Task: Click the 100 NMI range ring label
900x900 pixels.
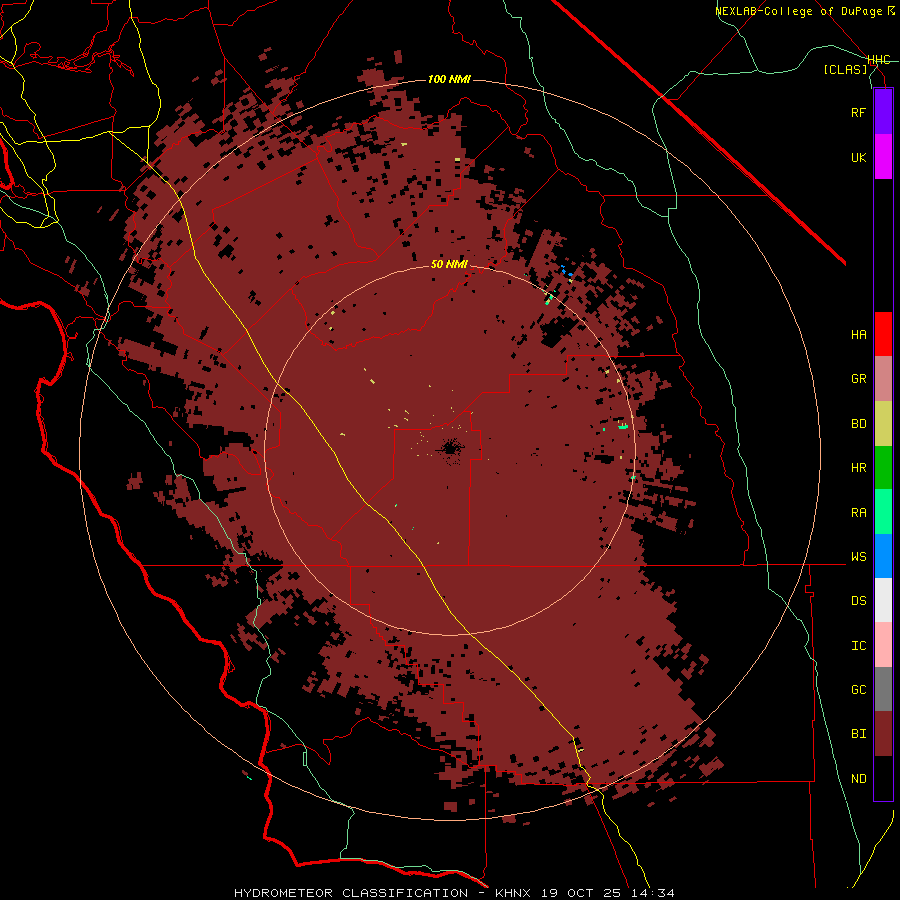Action: click(449, 79)
